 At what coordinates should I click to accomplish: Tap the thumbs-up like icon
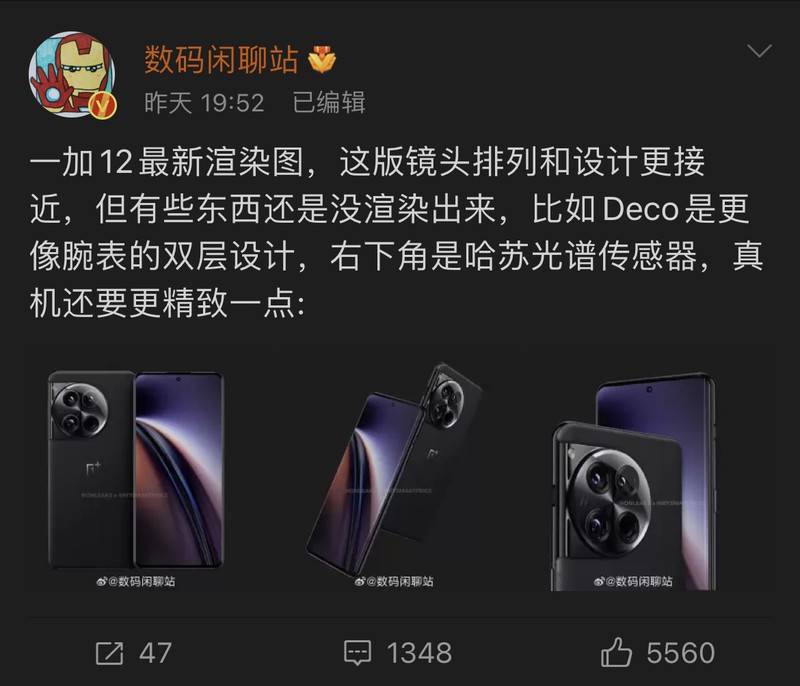point(616,652)
